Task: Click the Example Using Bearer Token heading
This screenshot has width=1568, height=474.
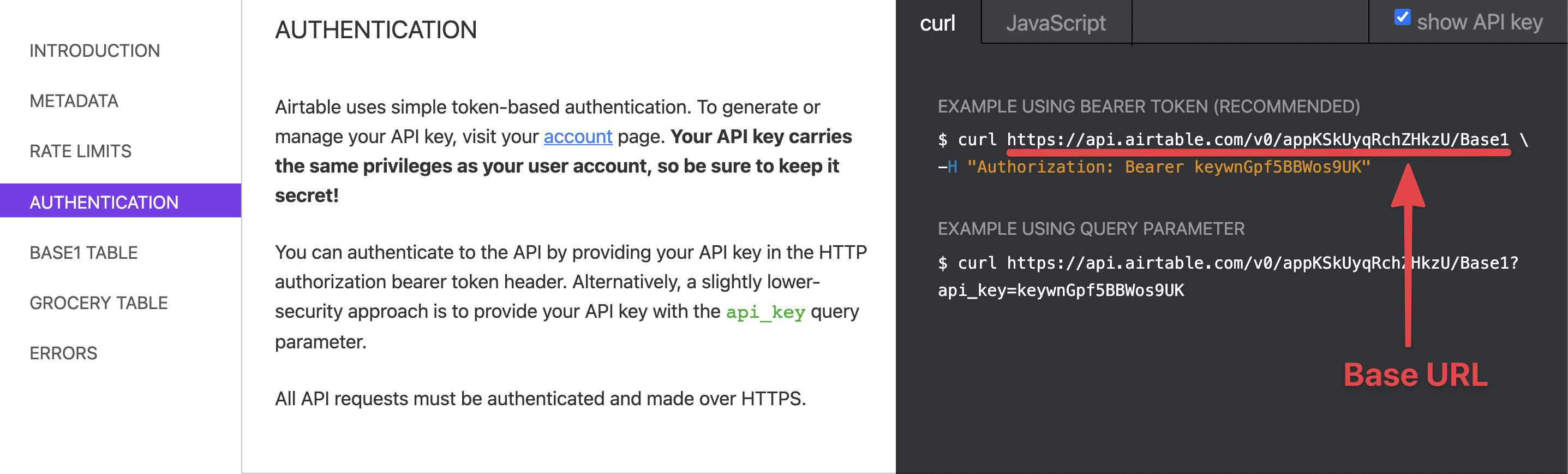Action: point(1148,106)
